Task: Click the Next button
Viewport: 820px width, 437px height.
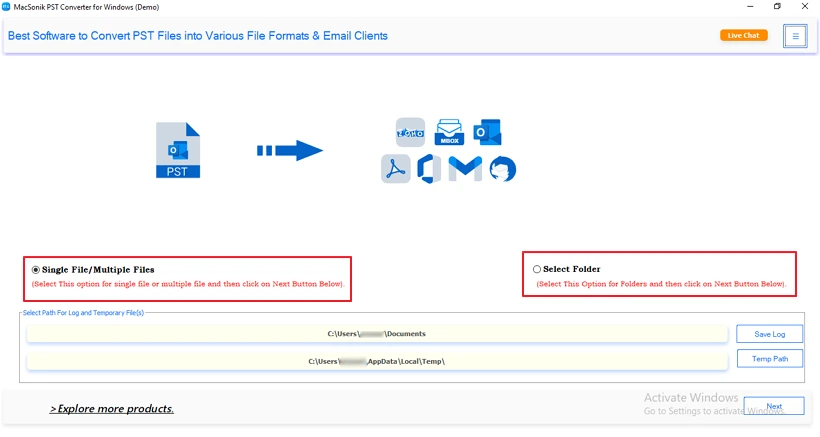Action: pos(774,406)
